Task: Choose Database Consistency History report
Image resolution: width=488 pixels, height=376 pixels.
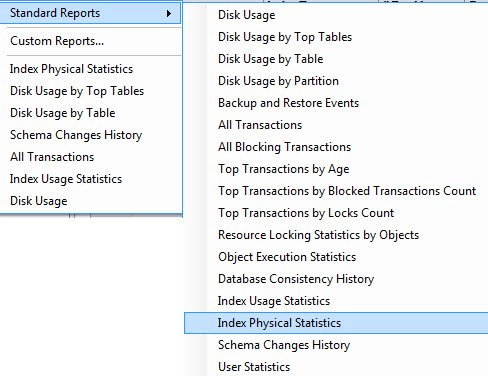Action: [296, 279]
